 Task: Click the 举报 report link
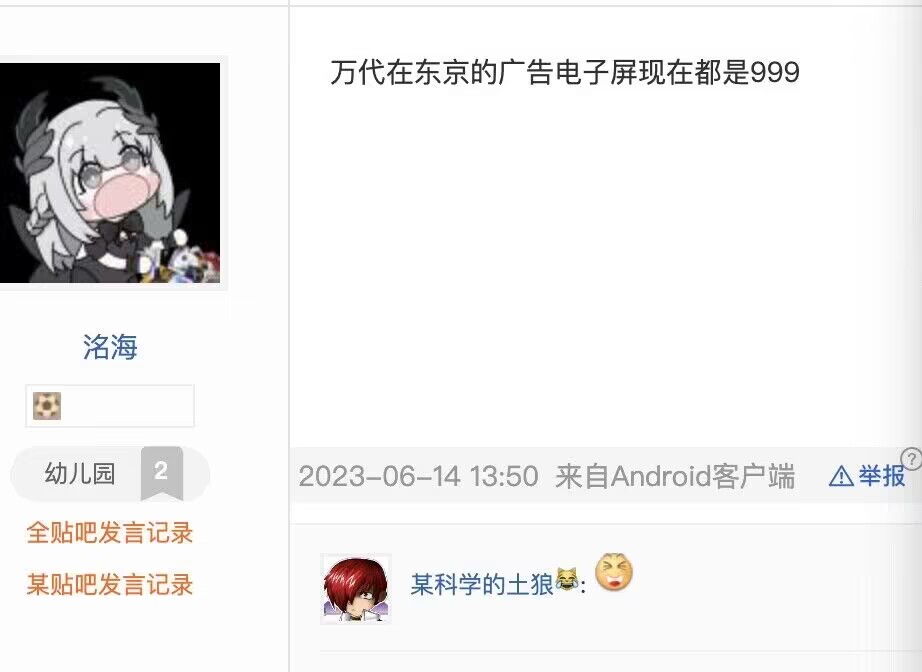881,476
